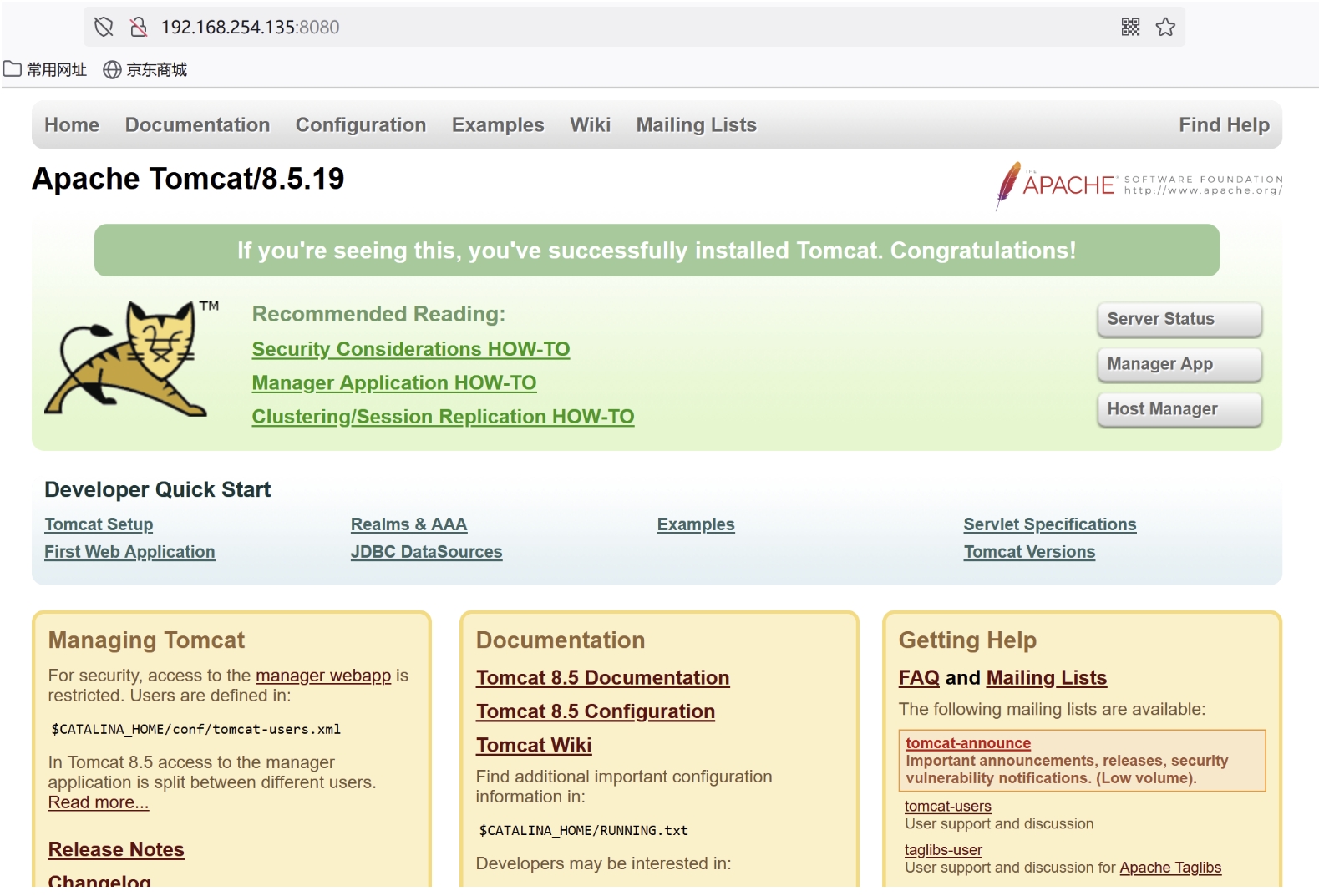Click the Host Manager button
Screen dimensions: 1319x896
pos(1179,409)
